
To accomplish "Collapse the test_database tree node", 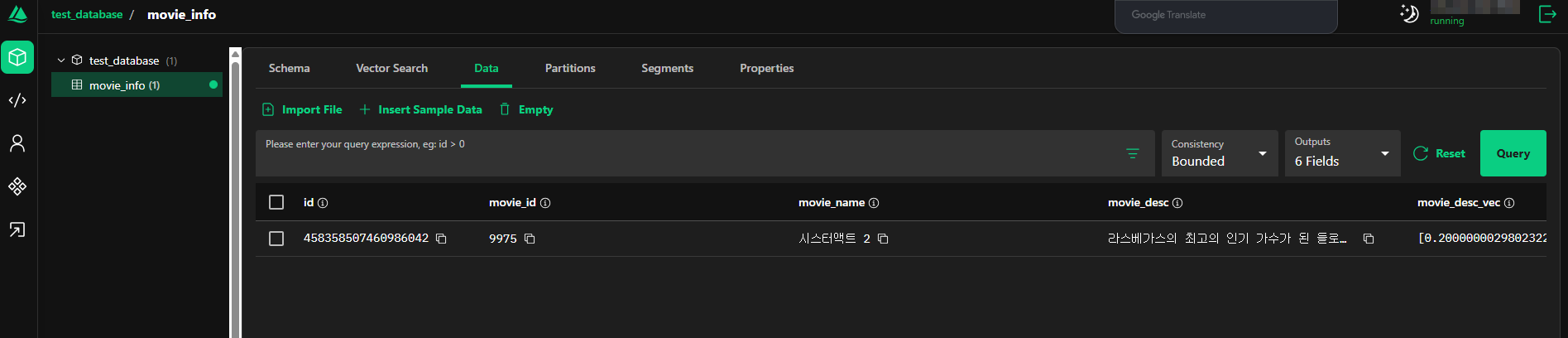I will coord(61,60).
